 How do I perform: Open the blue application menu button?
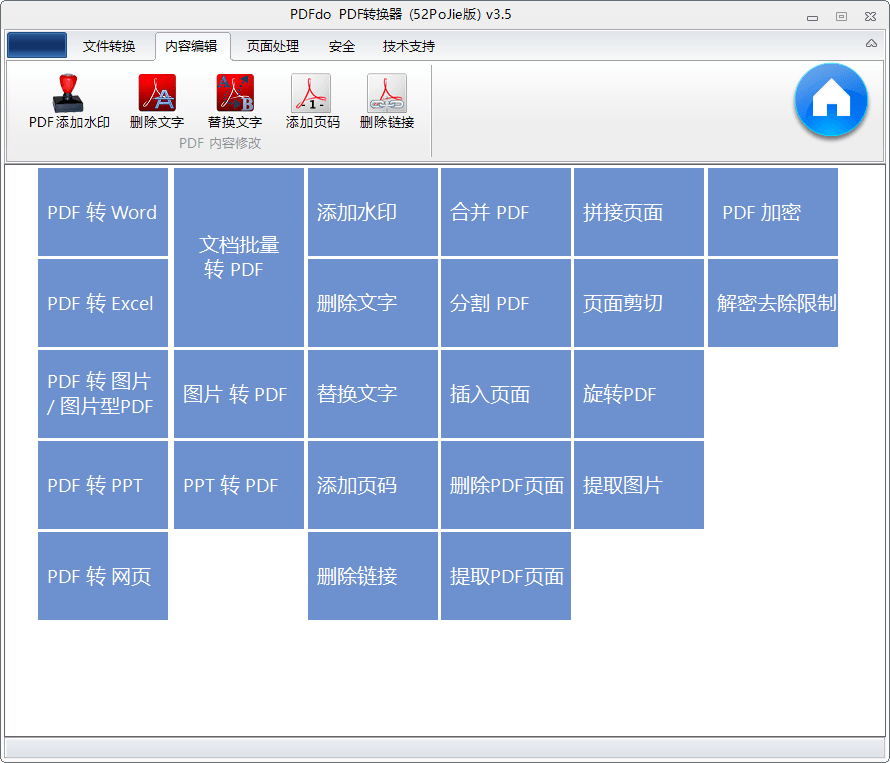pyautogui.click(x=37, y=45)
